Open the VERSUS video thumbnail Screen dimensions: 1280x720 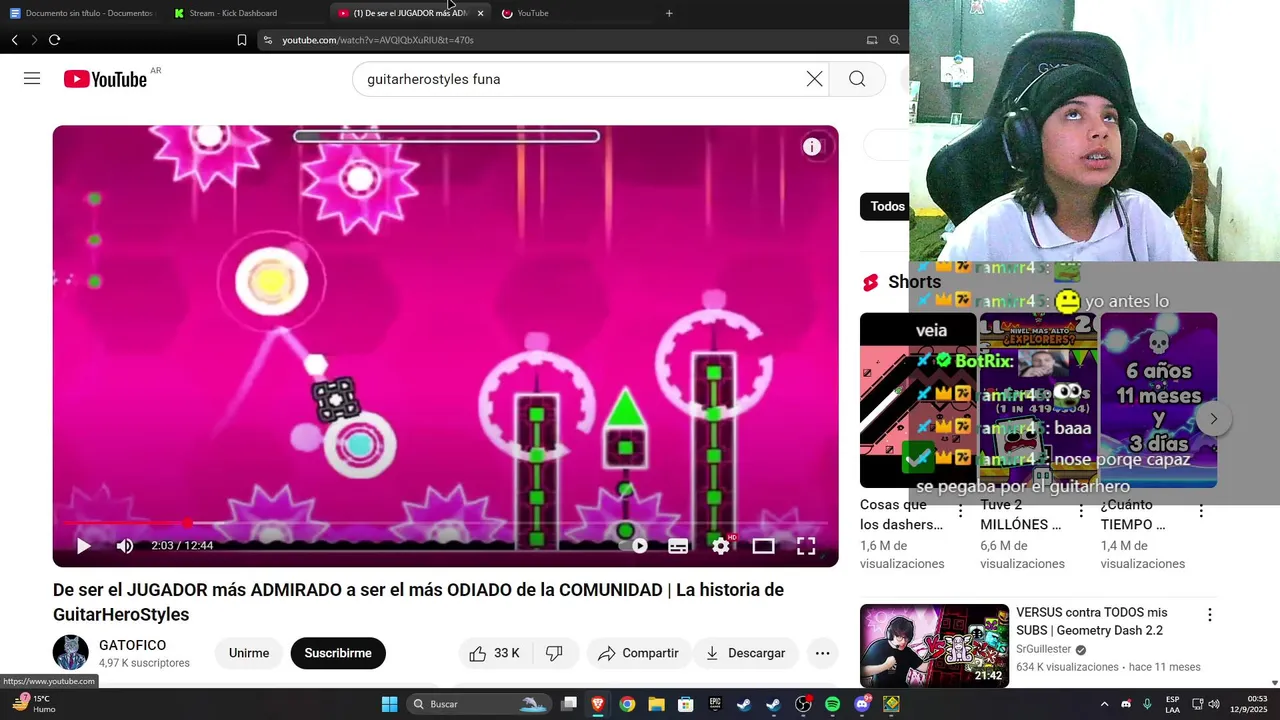click(x=934, y=645)
